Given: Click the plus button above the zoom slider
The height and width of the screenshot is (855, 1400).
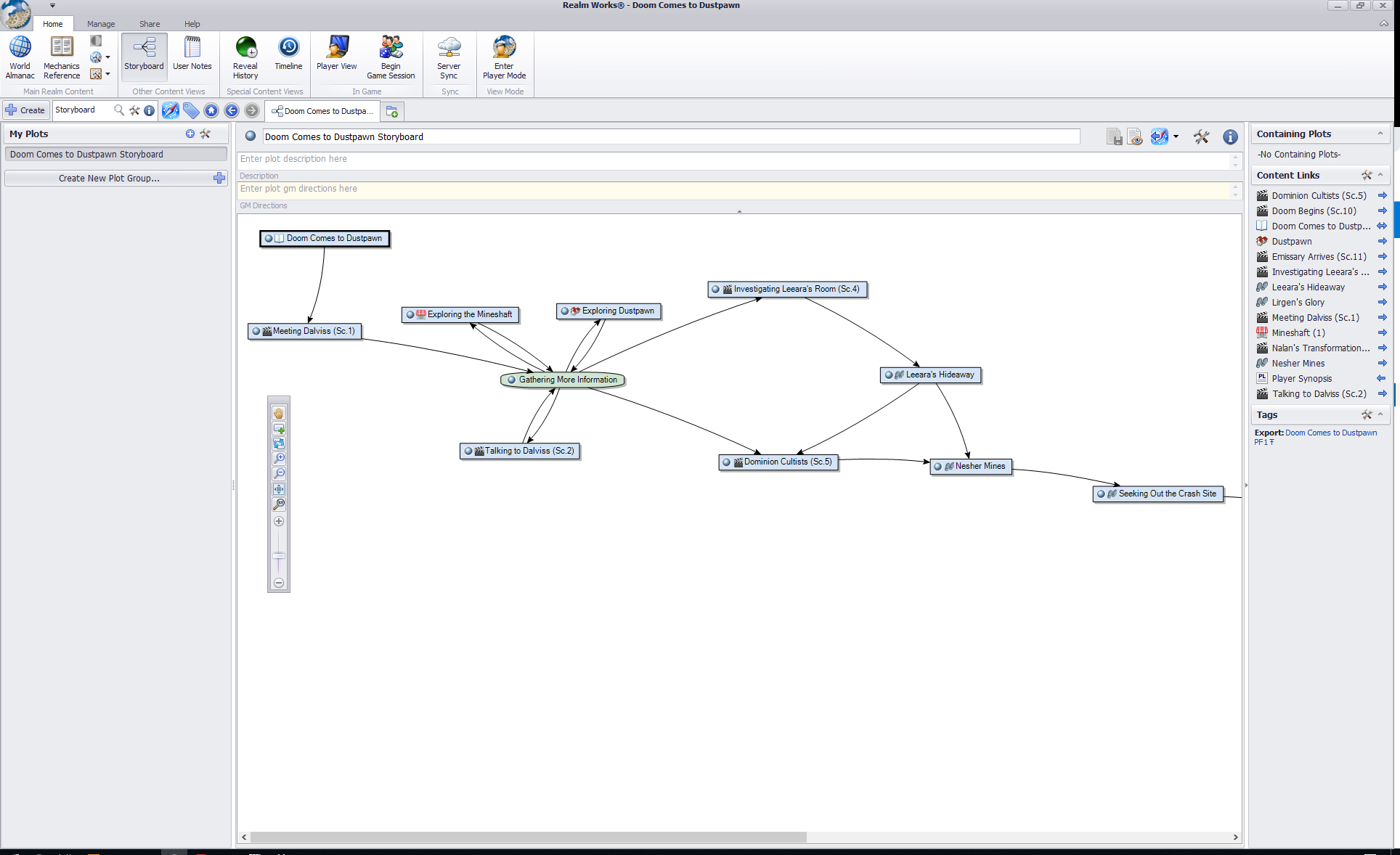Looking at the screenshot, I should pos(279,521).
